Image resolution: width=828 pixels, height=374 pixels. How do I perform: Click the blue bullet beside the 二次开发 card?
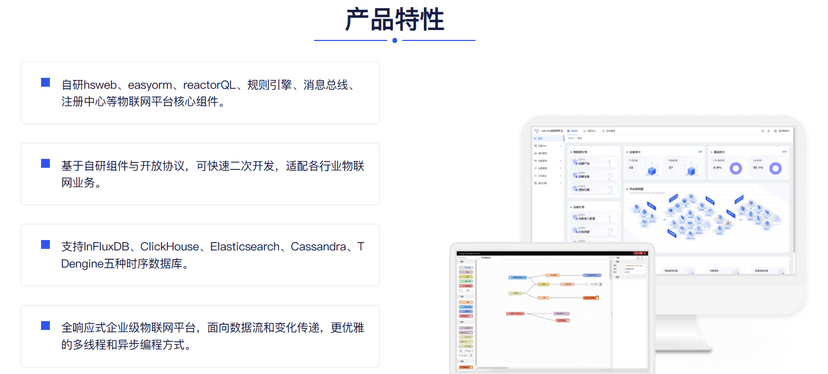click(x=45, y=164)
